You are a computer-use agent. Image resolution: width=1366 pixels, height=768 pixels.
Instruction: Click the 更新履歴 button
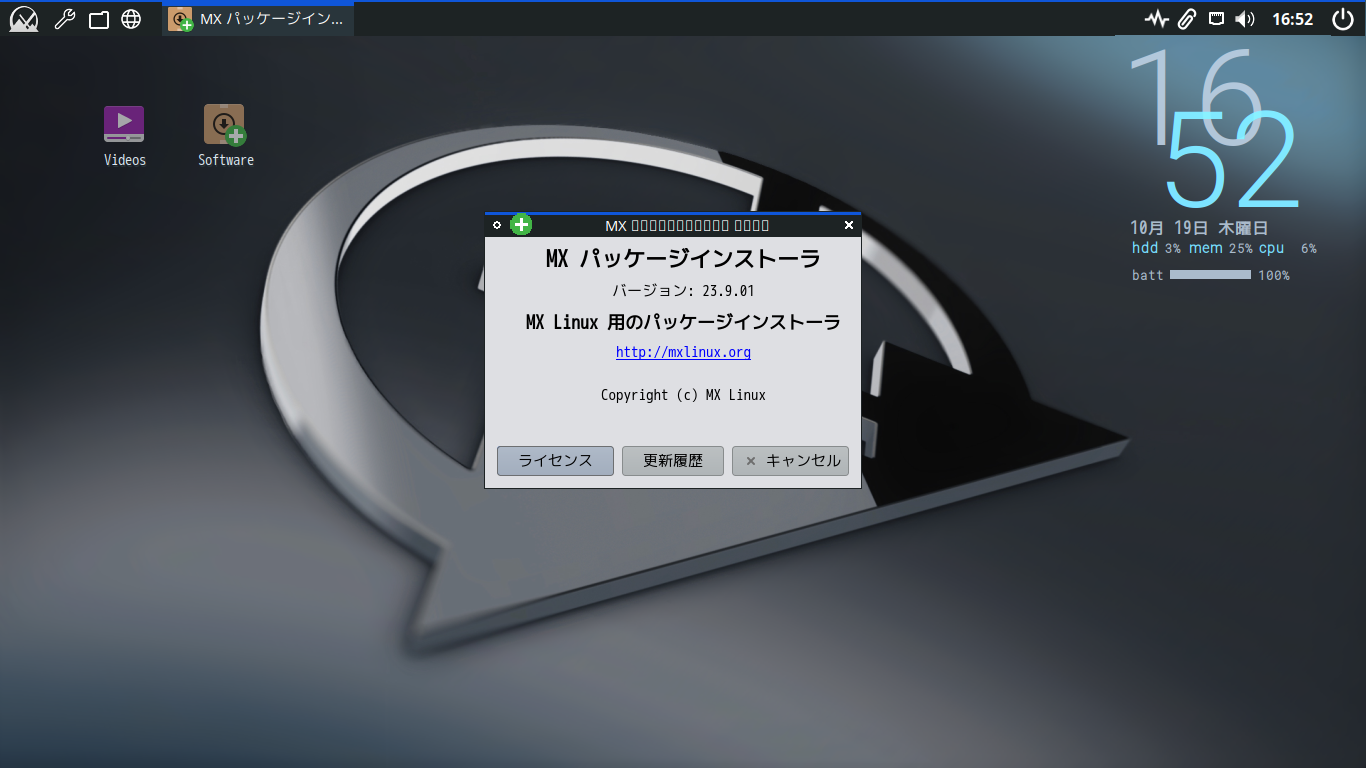673,461
